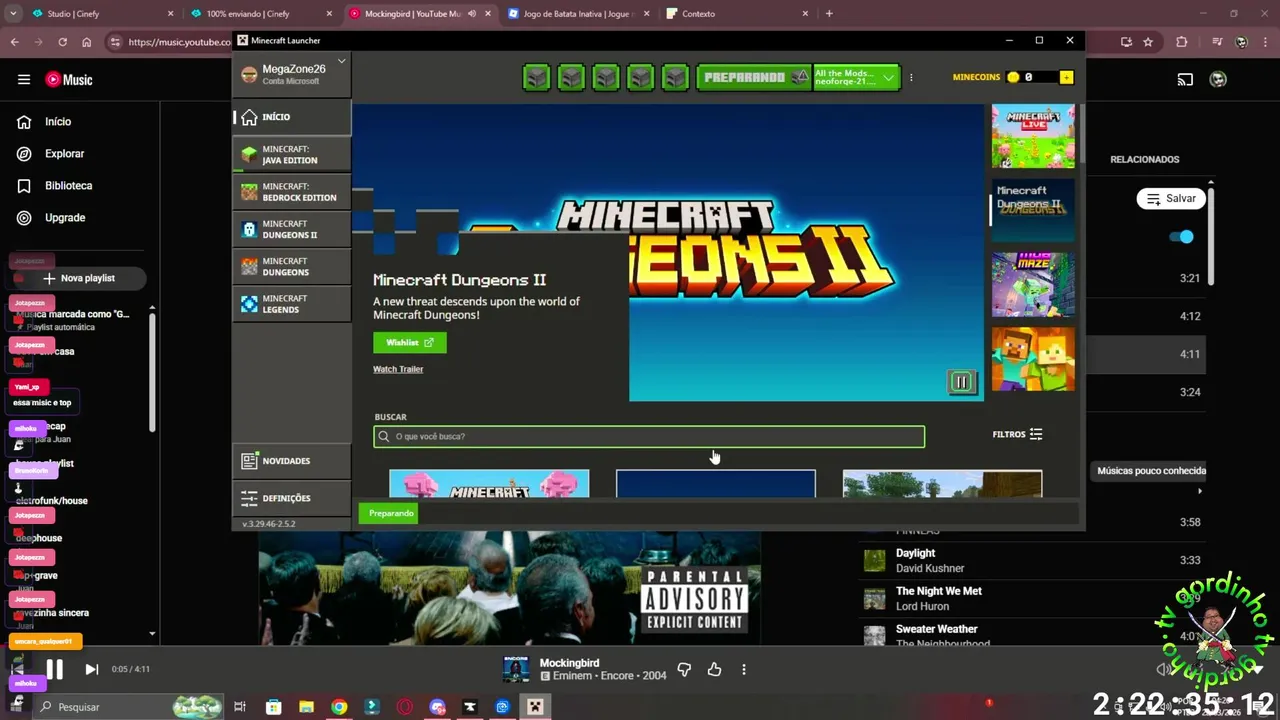This screenshot has height=720, width=1280.
Task: Go to Chrome home page
Action: [87, 42]
